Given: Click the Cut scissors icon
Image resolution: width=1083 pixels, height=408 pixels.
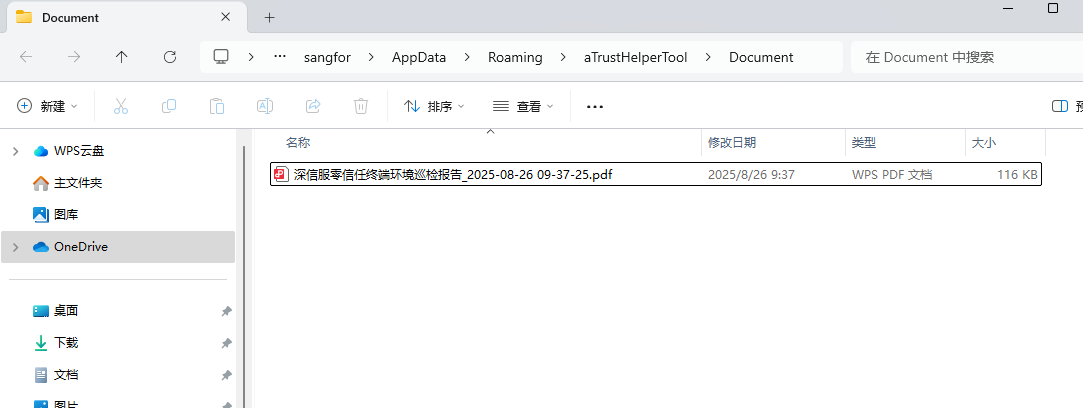Looking at the screenshot, I should (x=121, y=106).
